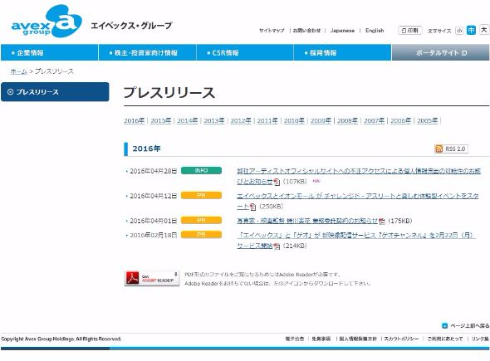Click the date 2016年04月01日
Viewport: 490px width, 361px height.
[153, 221]
